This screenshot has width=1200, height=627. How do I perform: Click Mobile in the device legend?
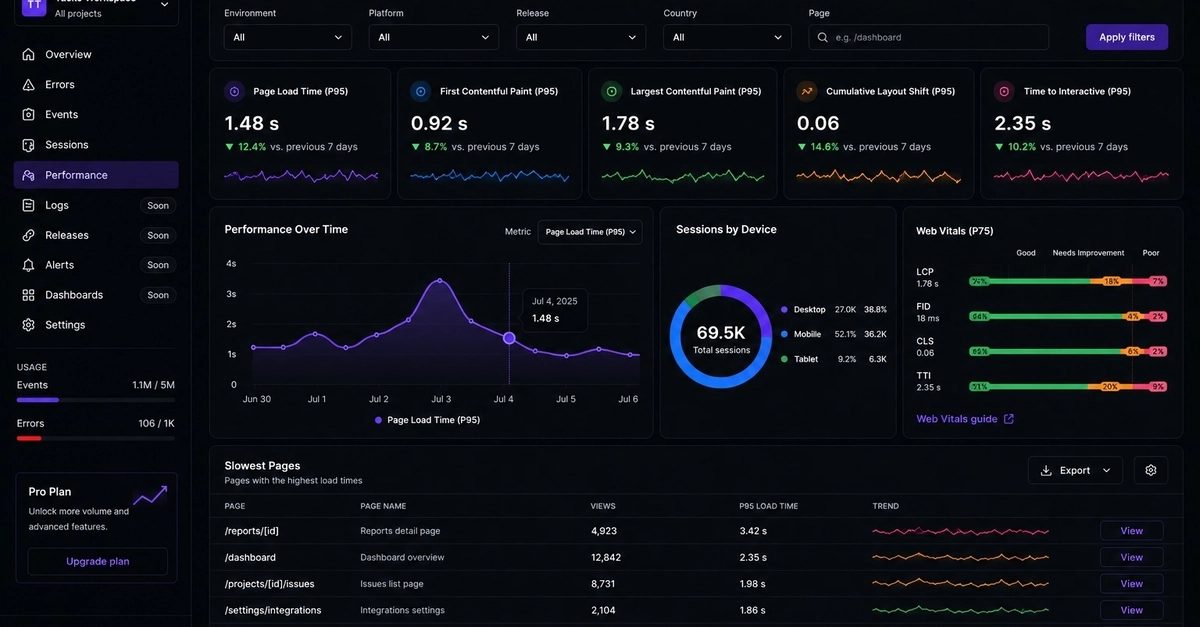tap(807, 334)
